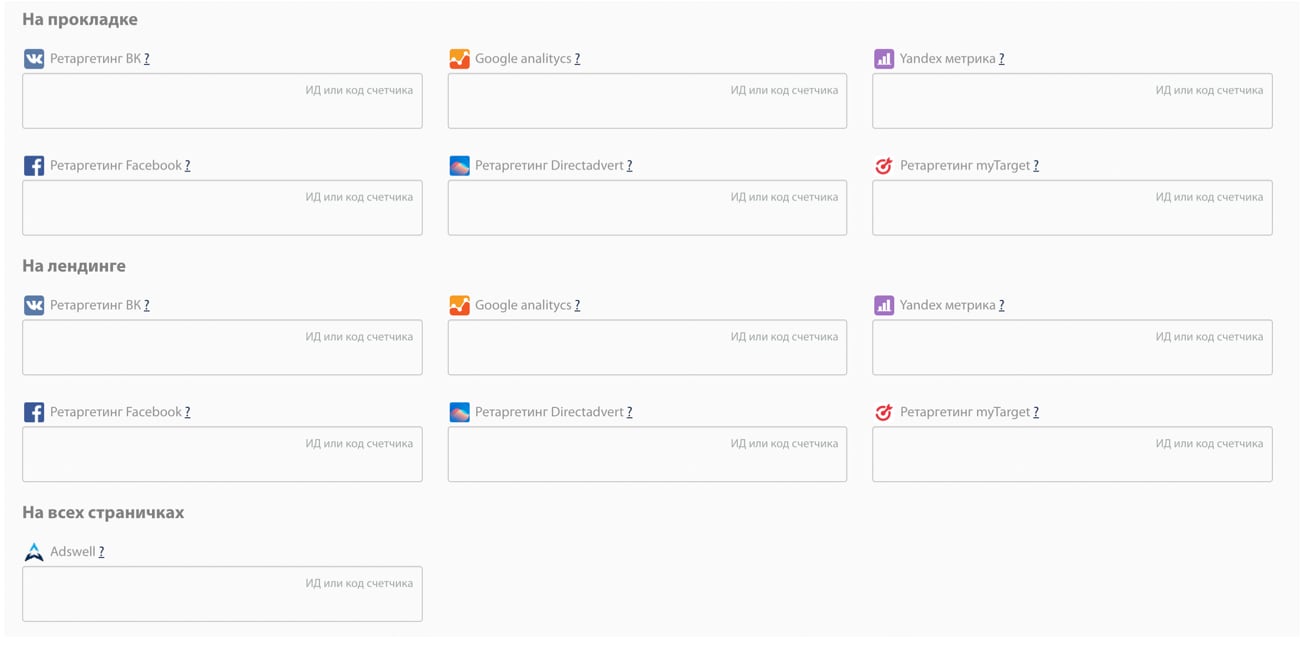Screen dimensions: 1301x651
Task: Open help "?" next to Adswell
Action: point(101,552)
